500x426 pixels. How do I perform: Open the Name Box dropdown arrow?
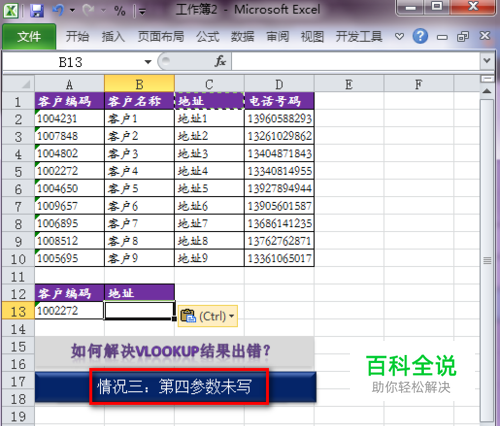(x=148, y=62)
